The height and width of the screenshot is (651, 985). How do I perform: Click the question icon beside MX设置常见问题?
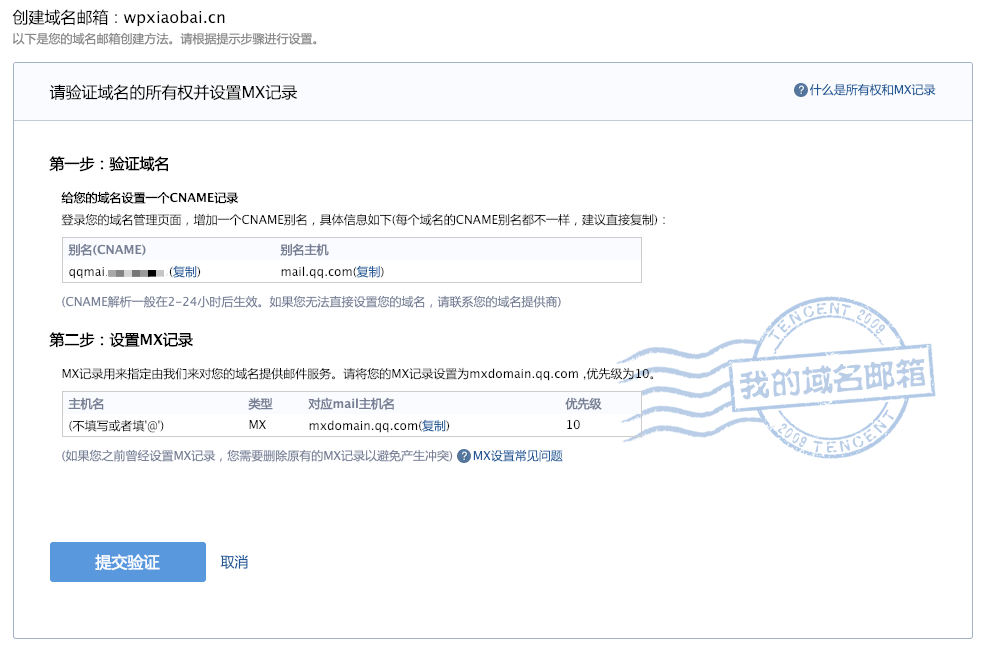[x=464, y=456]
